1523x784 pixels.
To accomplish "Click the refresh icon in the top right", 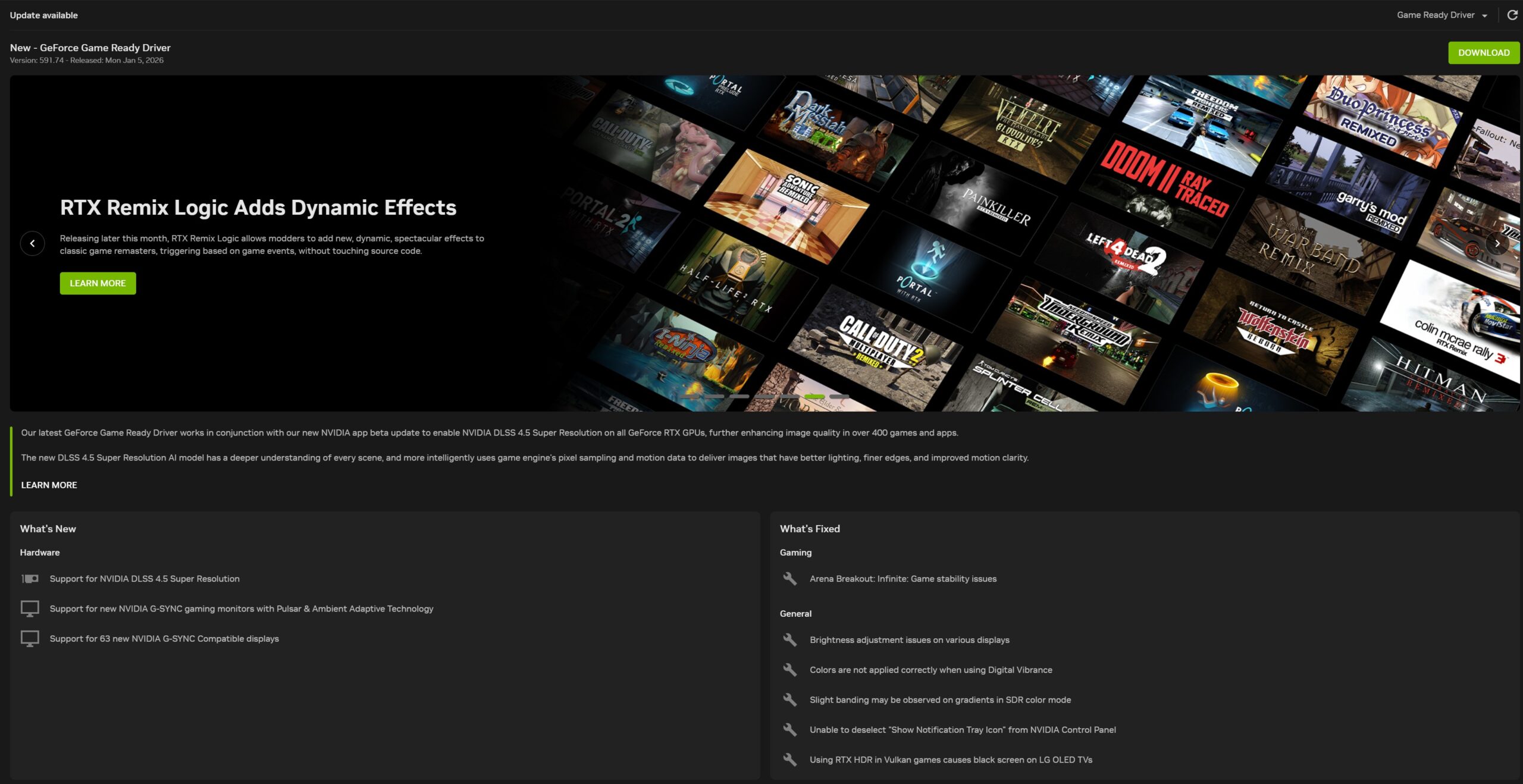I will pyautogui.click(x=1512, y=15).
